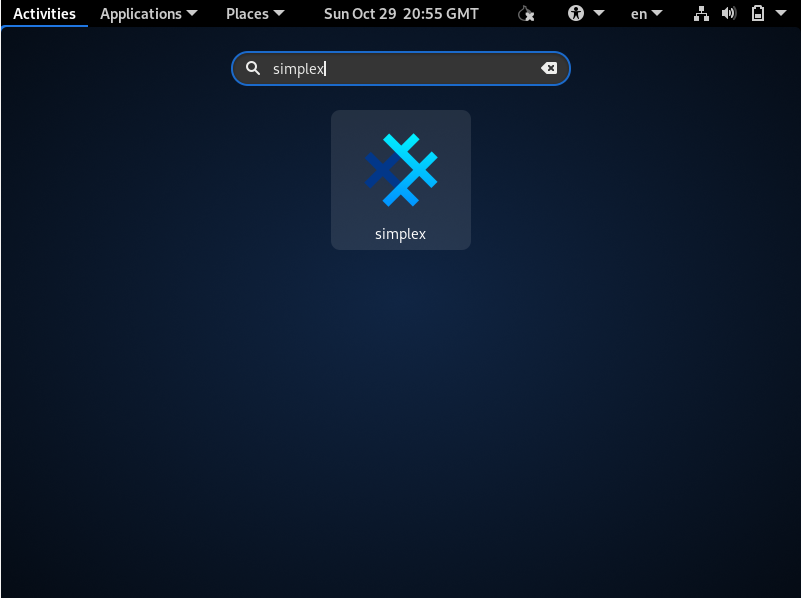Image resolution: width=801 pixels, height=598 pixels.
Task: Open the clock showing Sun Oct 29 20:55
Action: pos(401,14)
